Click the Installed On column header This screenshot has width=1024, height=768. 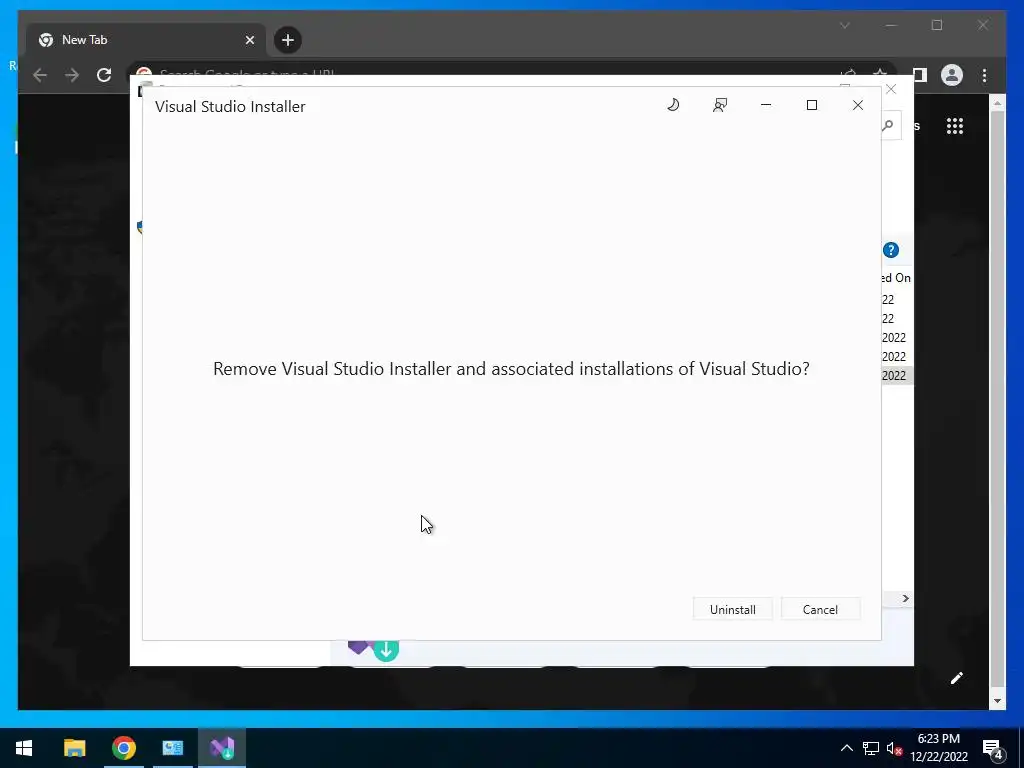click(x=896, y=278)
